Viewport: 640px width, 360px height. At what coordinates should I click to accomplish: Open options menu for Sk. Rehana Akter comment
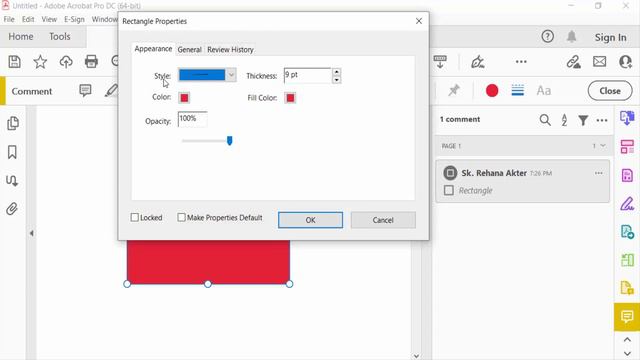point(598,173)
